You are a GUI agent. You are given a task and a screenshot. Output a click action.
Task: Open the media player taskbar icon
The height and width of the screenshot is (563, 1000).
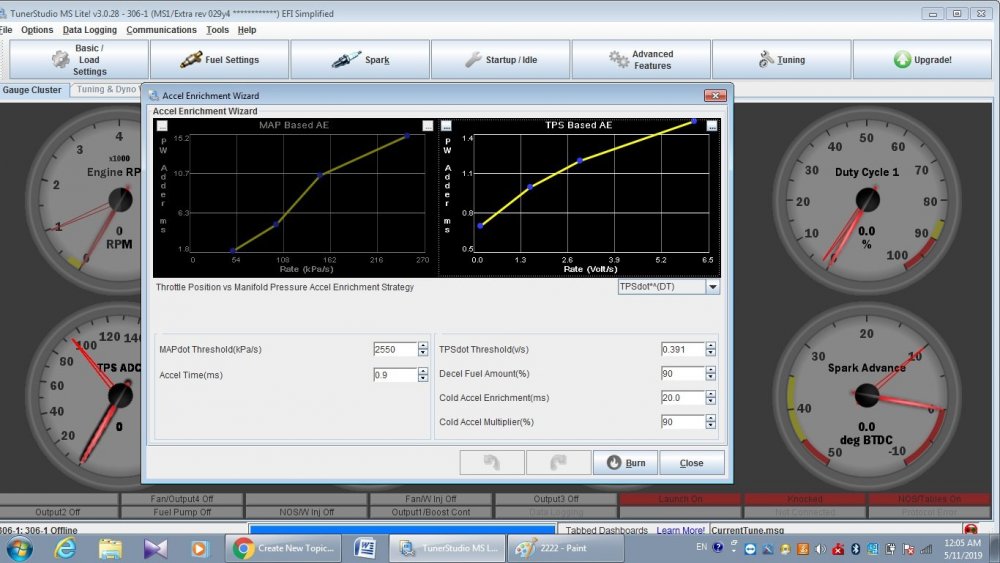coord(200,548)
